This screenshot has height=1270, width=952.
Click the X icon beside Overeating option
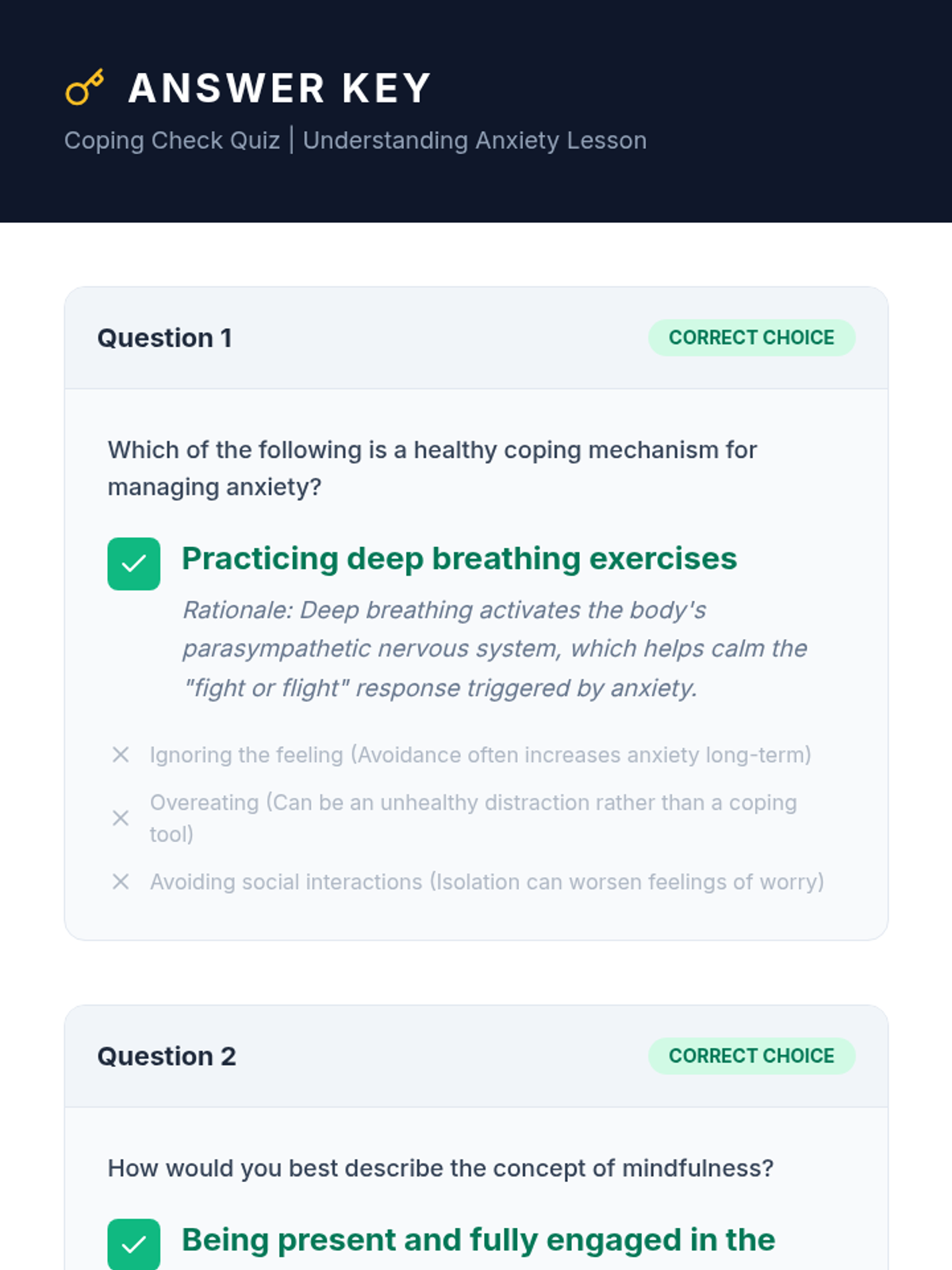pos(121,818)
